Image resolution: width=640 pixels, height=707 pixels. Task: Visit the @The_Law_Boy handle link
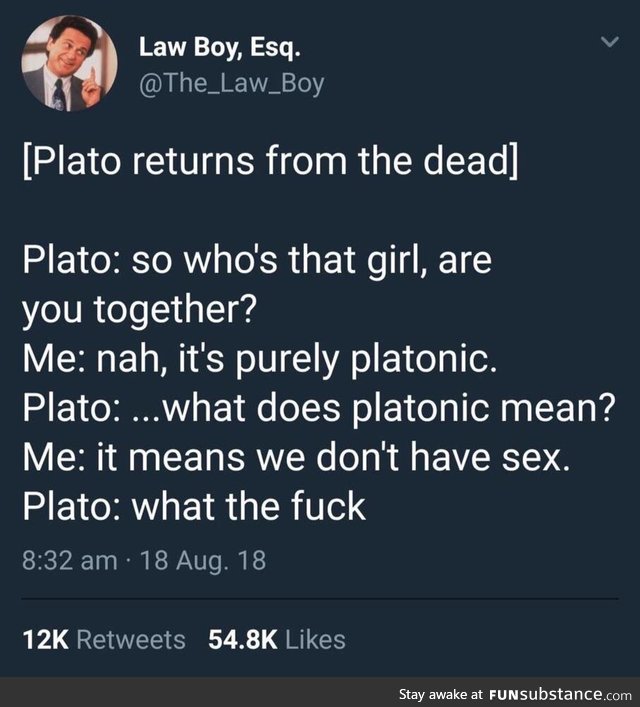point(231,84)
